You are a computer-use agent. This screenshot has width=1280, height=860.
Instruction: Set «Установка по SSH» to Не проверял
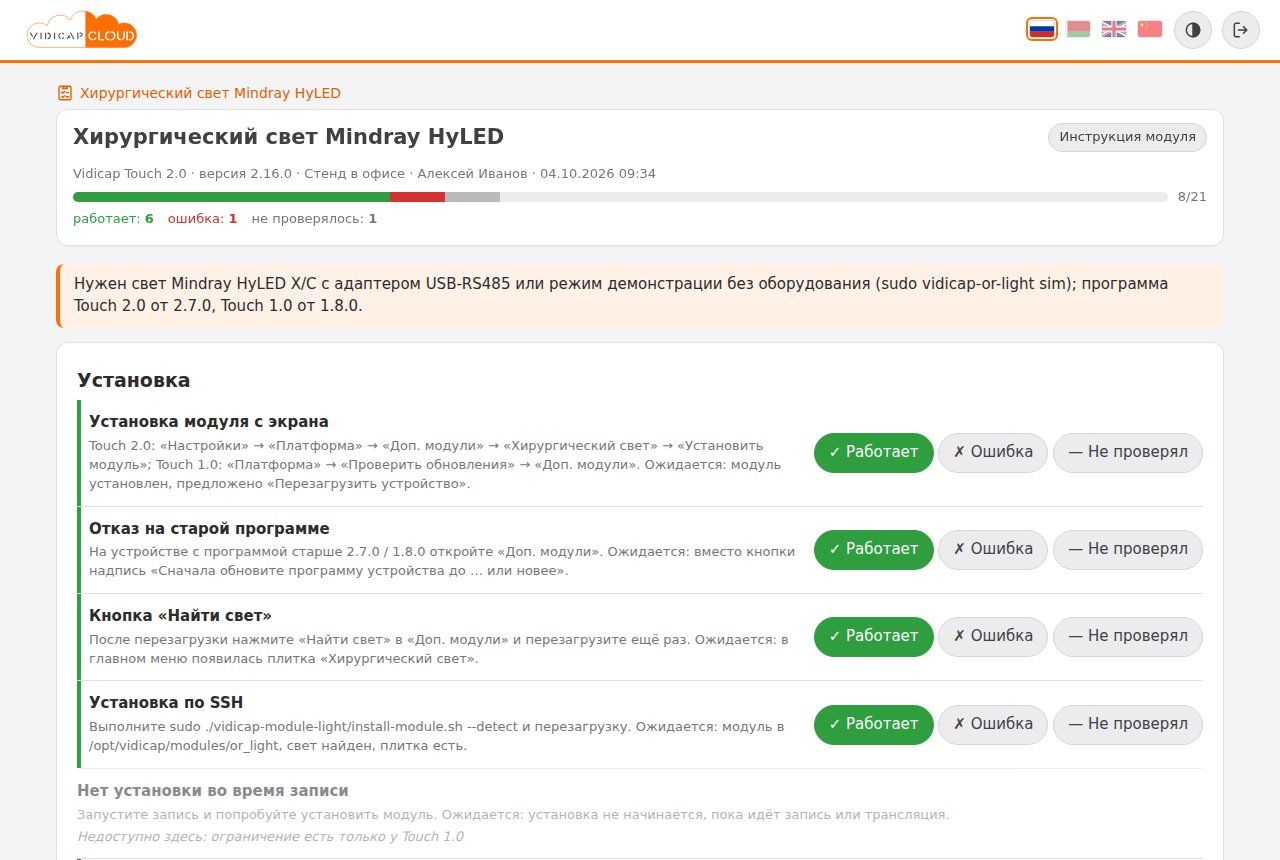[x=1128, y=724]
